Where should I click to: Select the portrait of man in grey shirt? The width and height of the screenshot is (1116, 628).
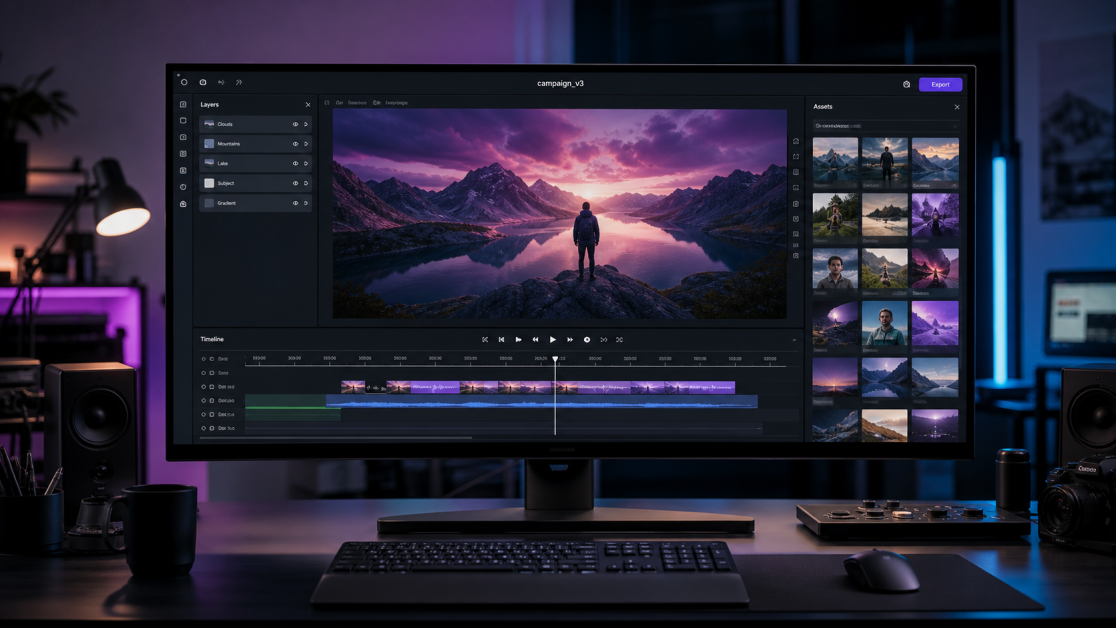(x=835, y=268)
